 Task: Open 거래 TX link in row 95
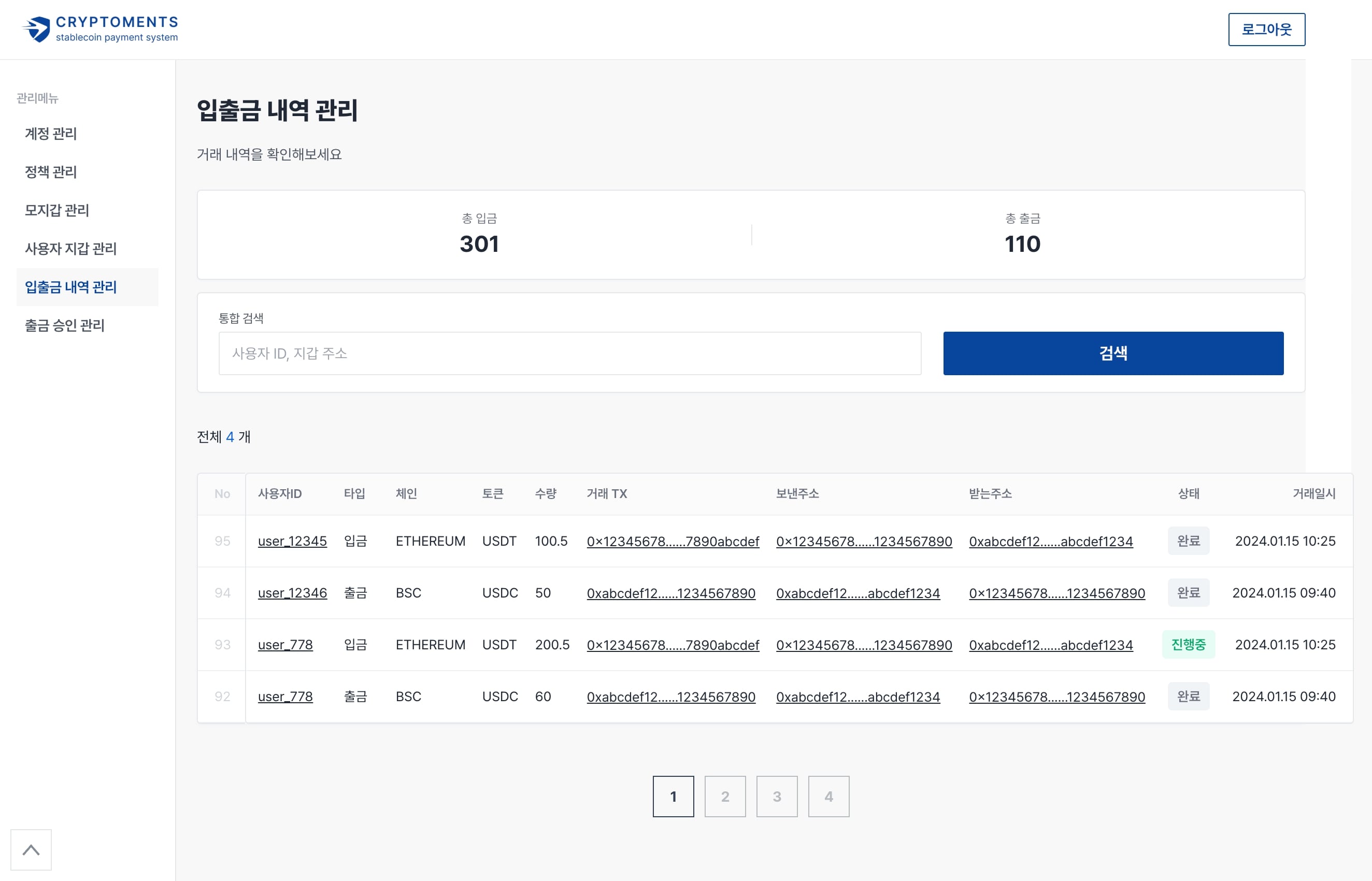click(673, 542)
